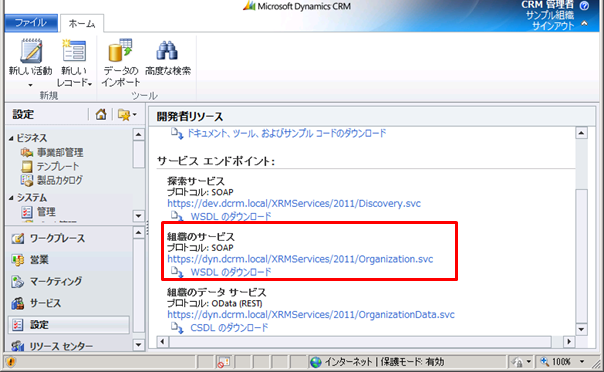Click the horizontal scroll right arrow

(569, 342)
